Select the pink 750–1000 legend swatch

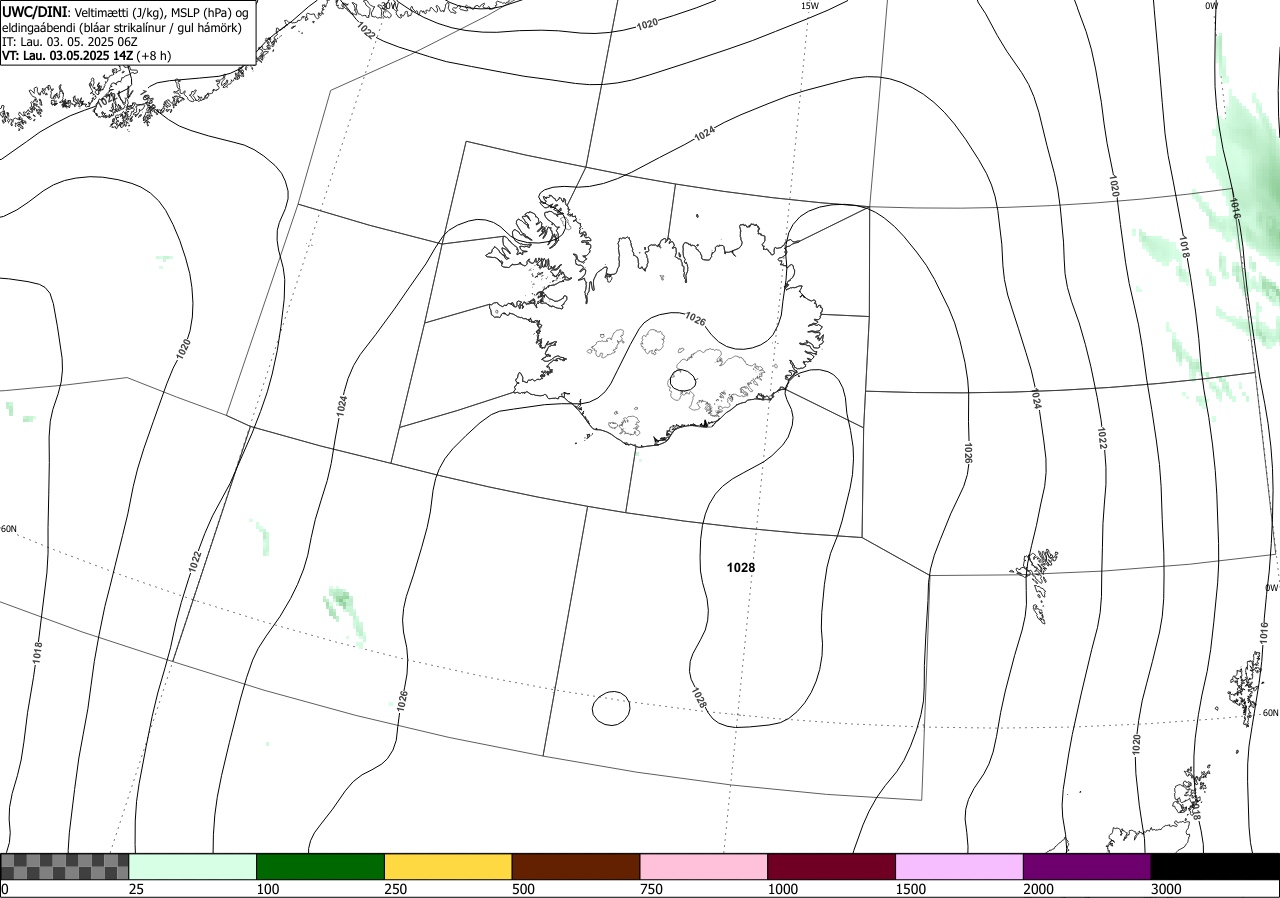tap(704, 866)
